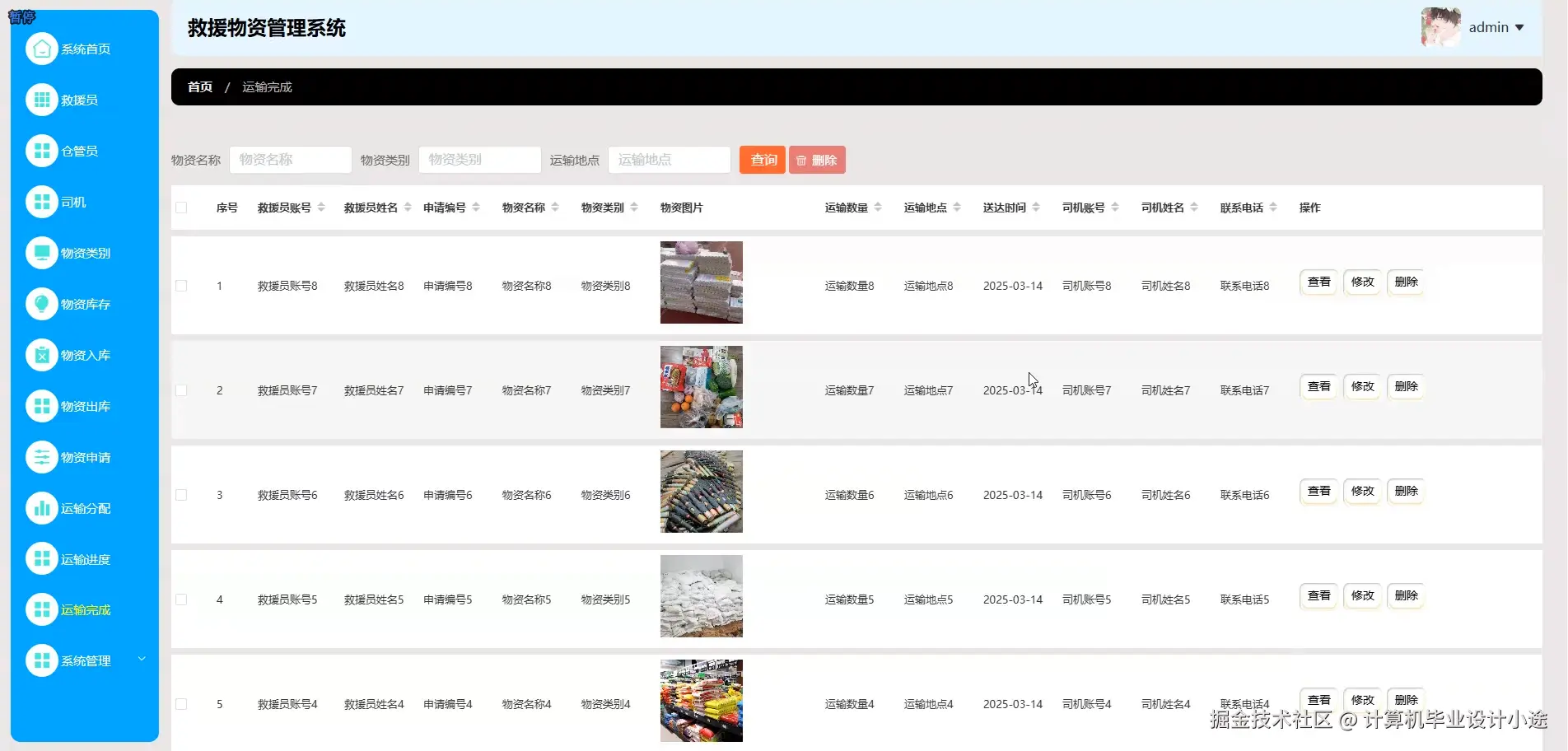Image resolution: width=1568 pixels, height=751 pixels.
Task: Click the 运输分配 bar chart icon
Action: pos(42,509)
